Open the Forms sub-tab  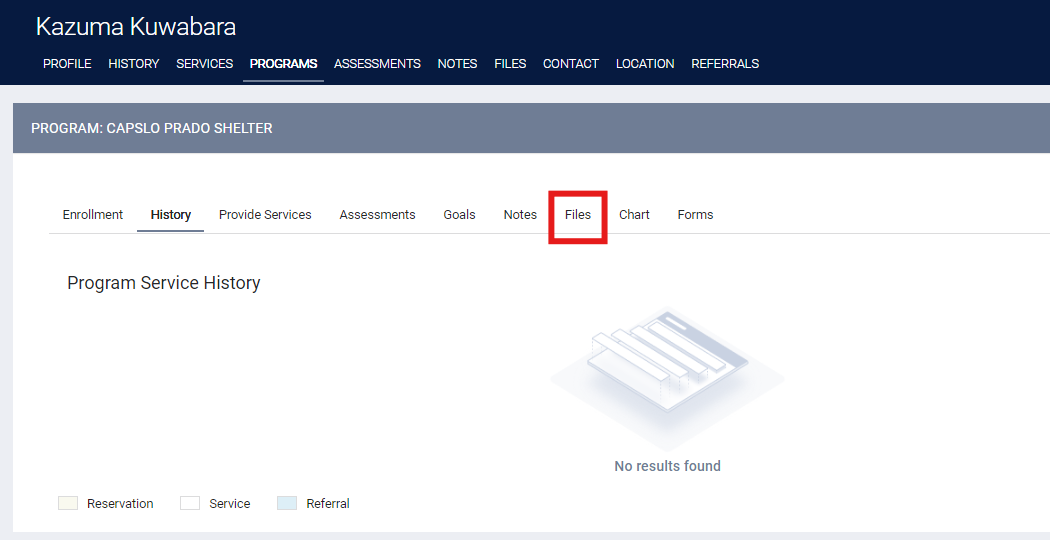[695, 214]
